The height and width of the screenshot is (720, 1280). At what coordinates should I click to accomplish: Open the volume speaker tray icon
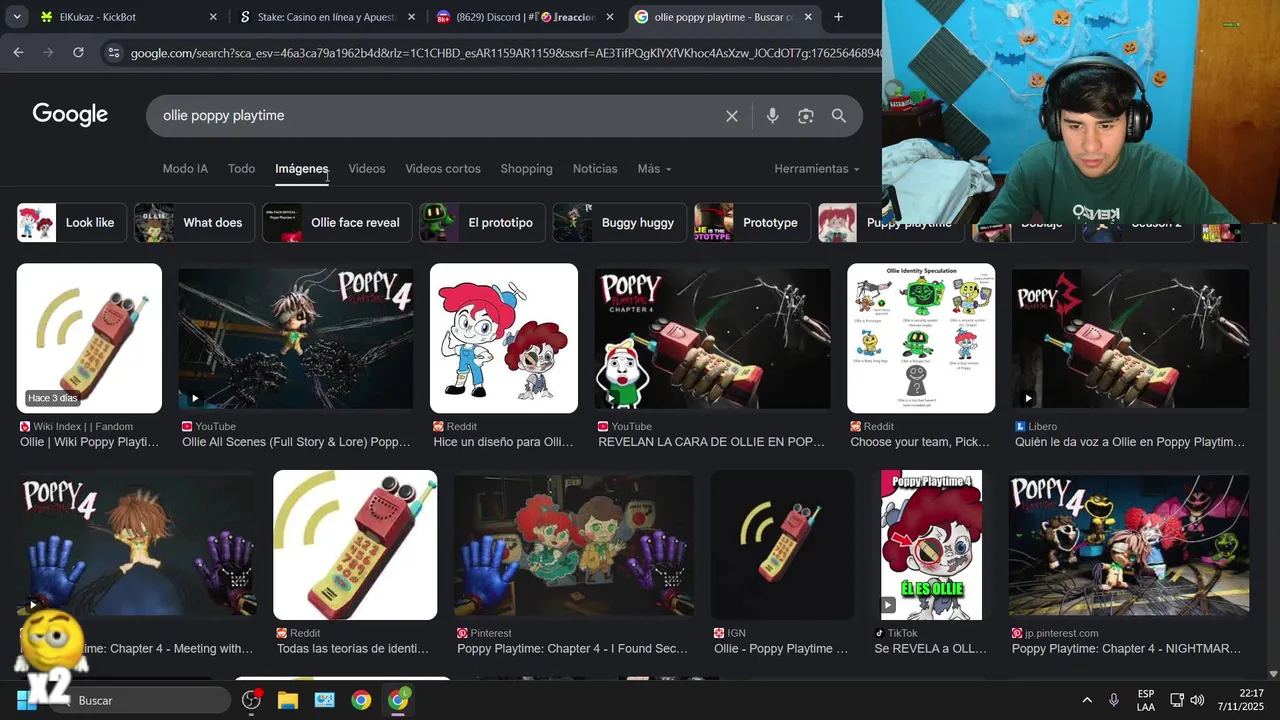(x=1197, y=700)
